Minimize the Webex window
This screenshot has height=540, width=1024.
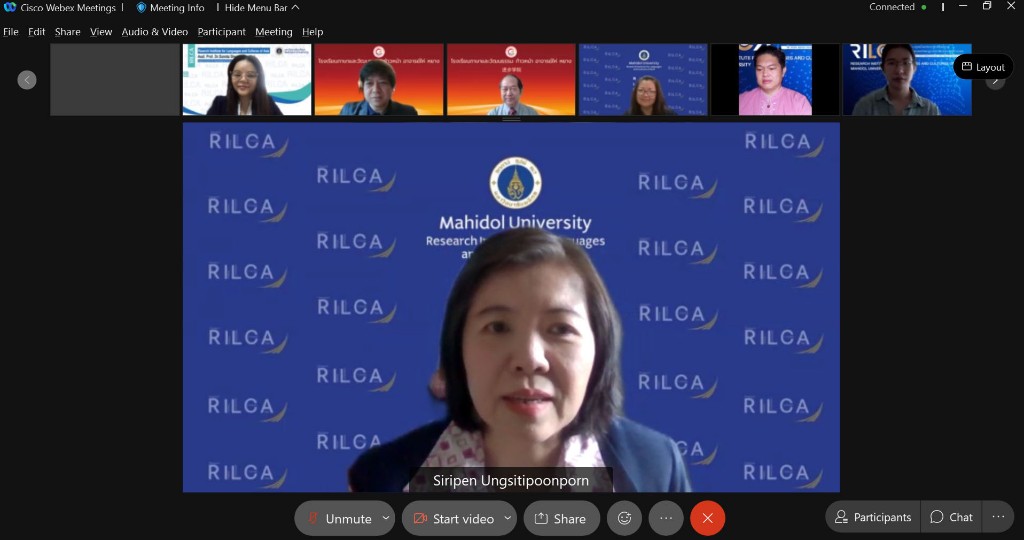963,7
